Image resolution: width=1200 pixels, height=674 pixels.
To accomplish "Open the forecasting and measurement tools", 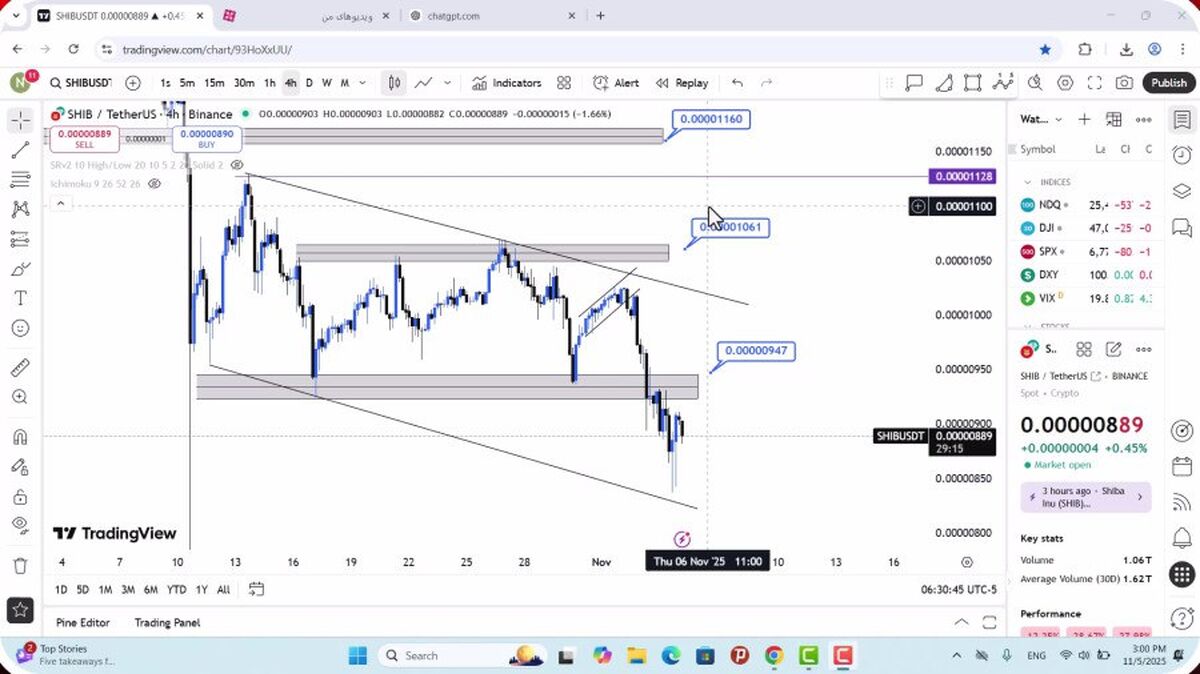I will click(x=20, y=240).
